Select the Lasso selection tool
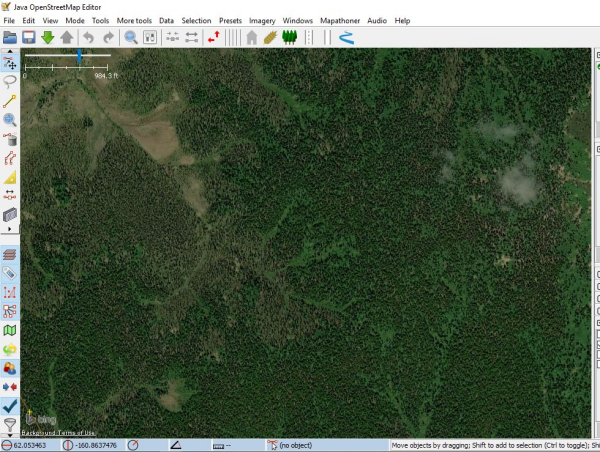 (10, 82)
